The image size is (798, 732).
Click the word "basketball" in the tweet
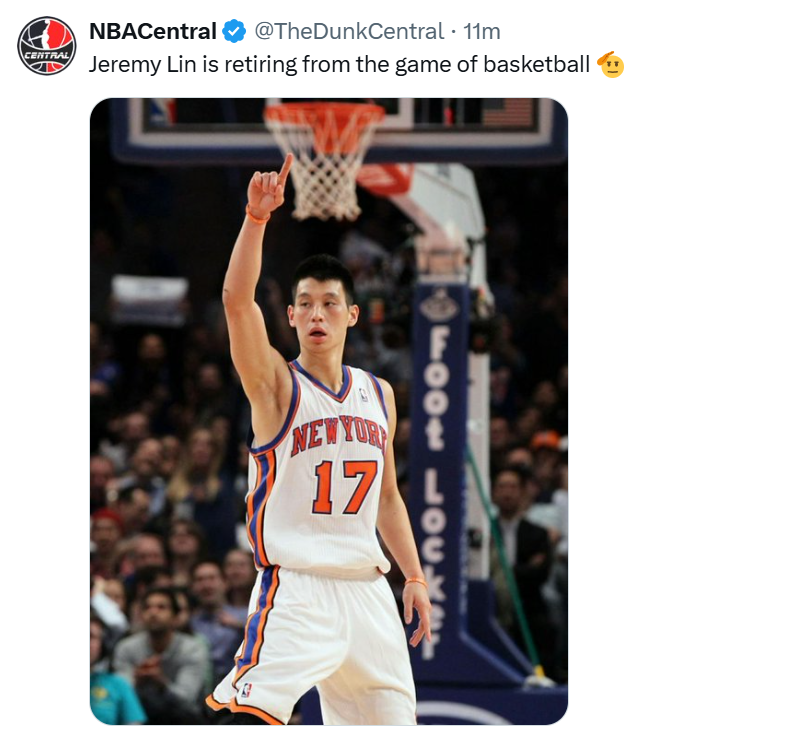(536, 65)
